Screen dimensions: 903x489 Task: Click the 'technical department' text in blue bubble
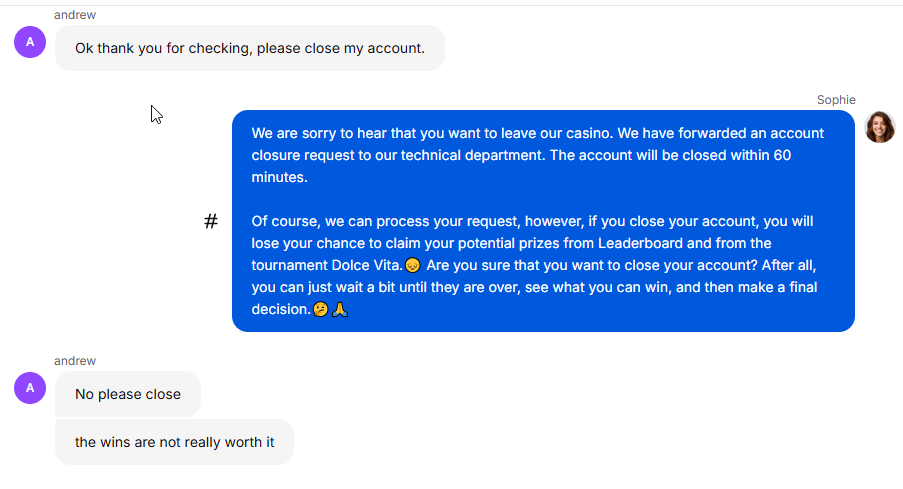click(x=472, y=156)
